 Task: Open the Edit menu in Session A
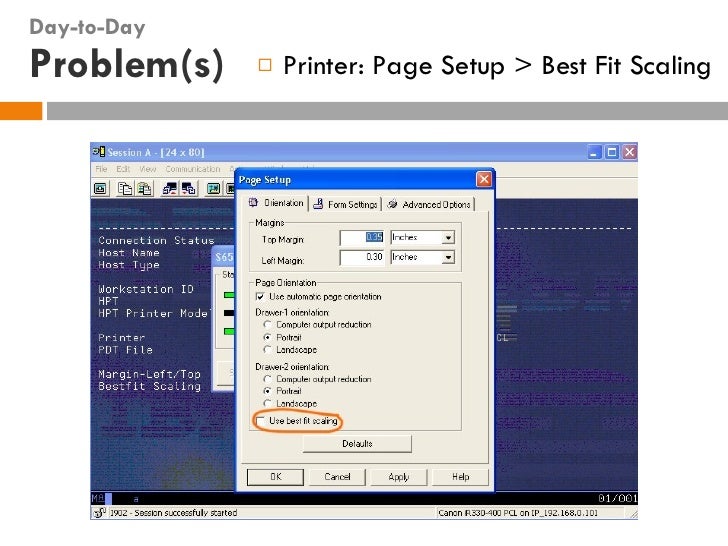click(123, 169)
